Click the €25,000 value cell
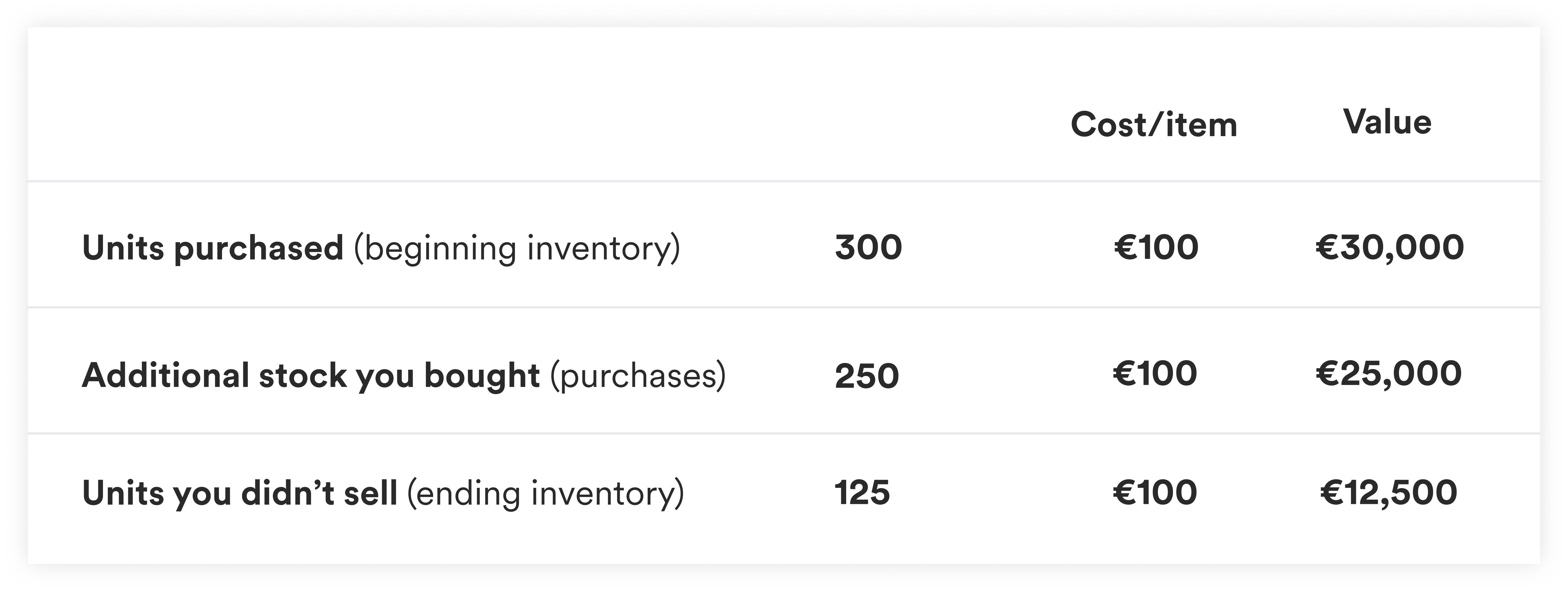 click(1389, 374)
